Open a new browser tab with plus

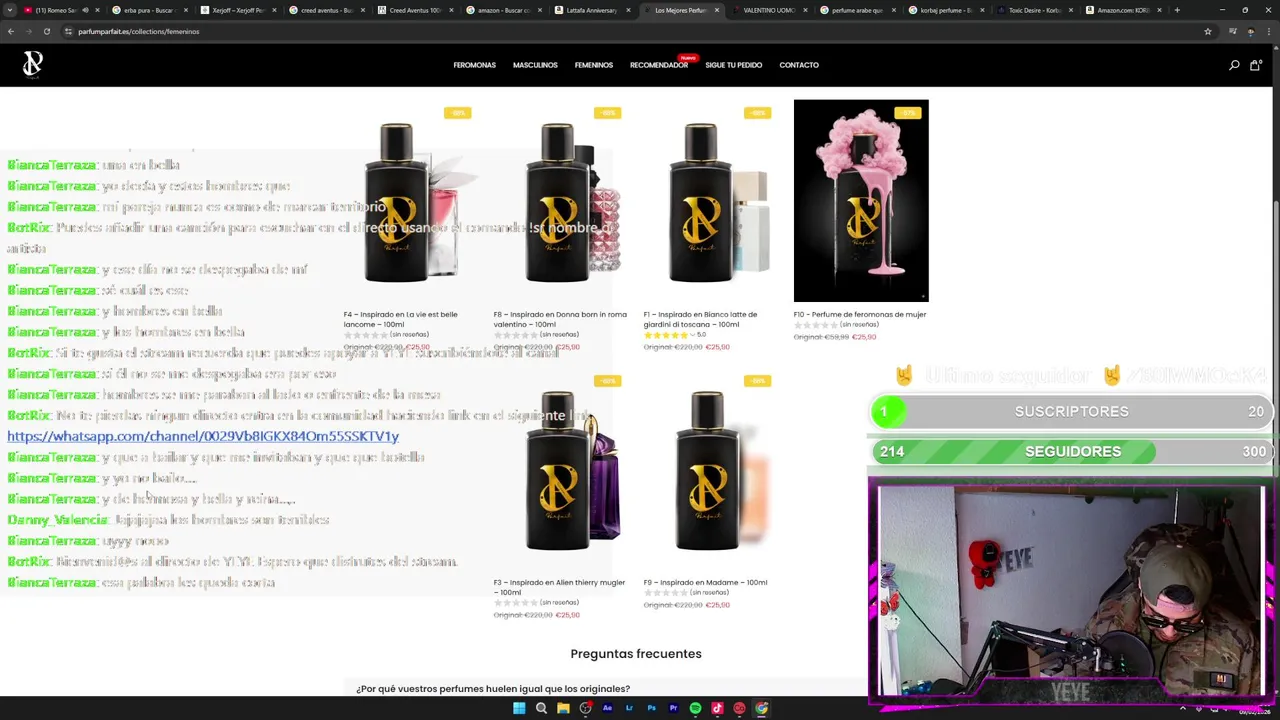coord(1177,10)
